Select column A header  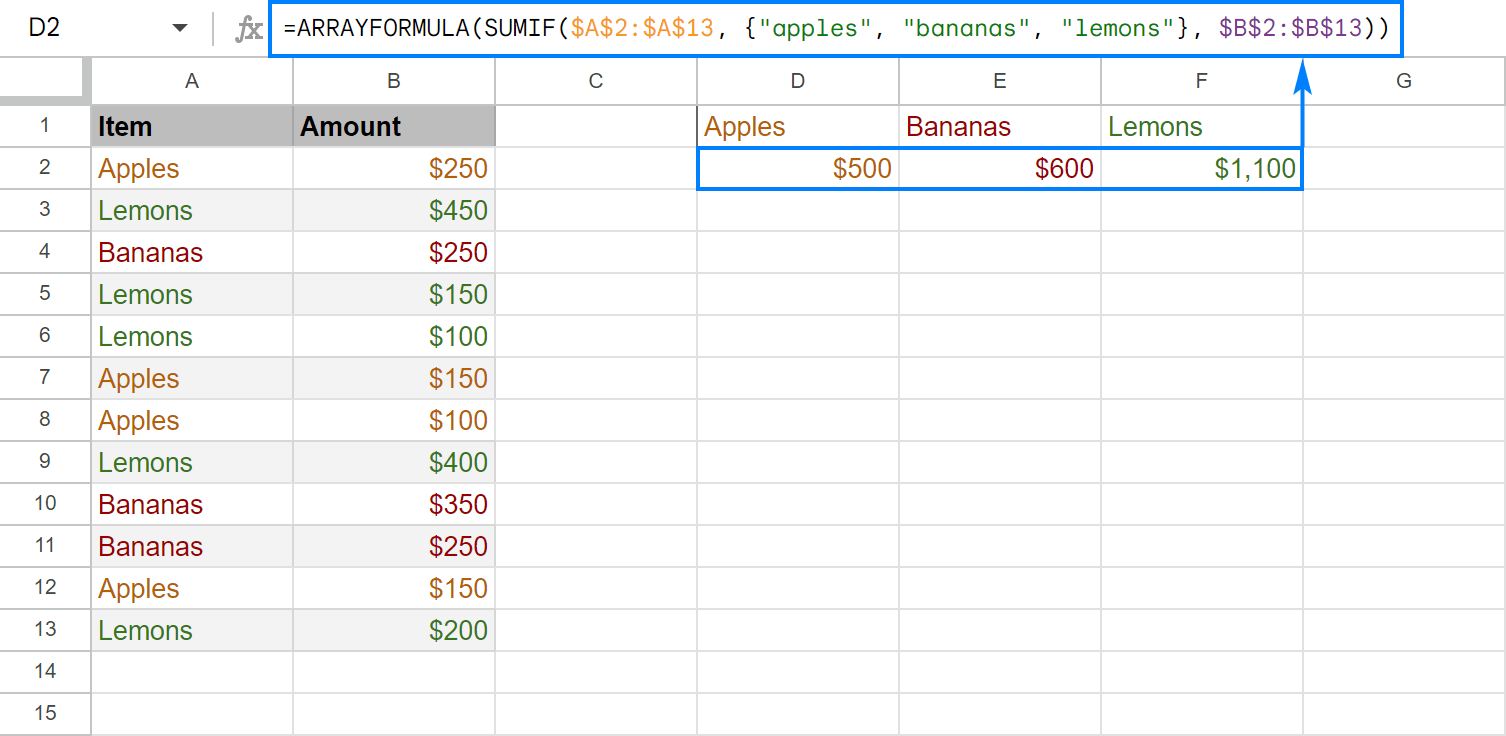point(192,81)
